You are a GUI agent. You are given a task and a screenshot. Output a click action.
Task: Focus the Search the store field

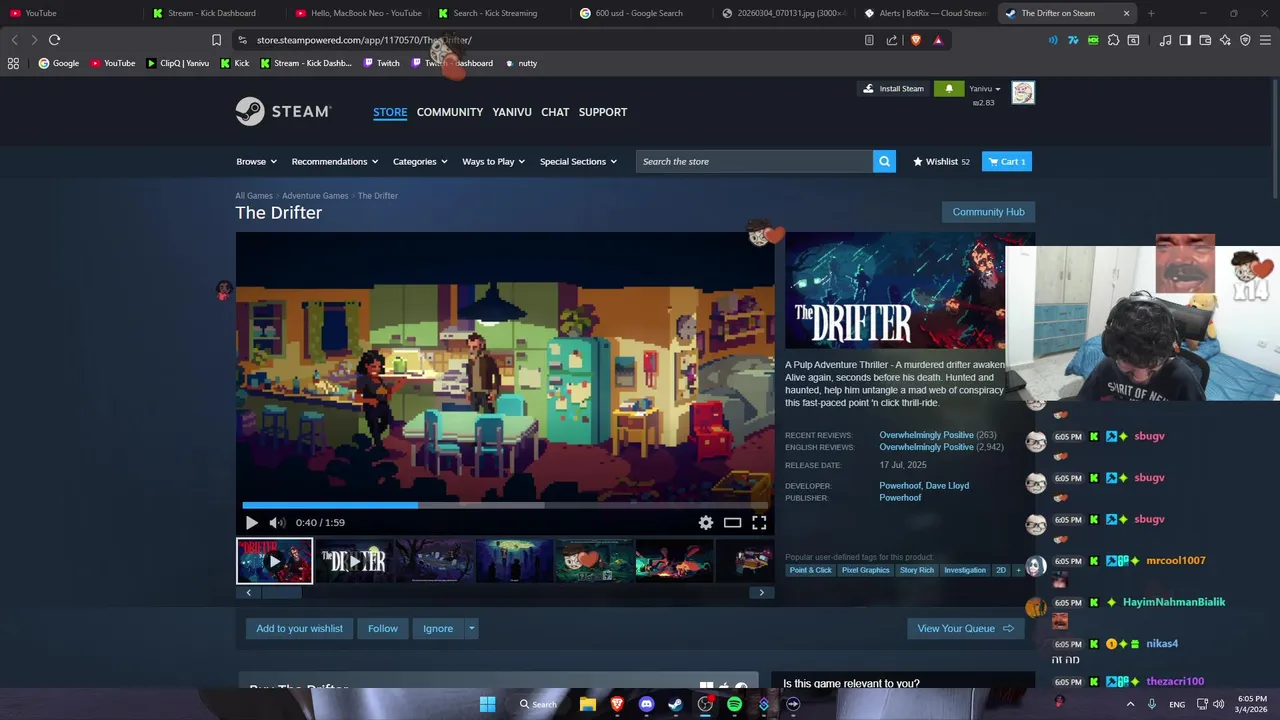(x=754, y=161)
